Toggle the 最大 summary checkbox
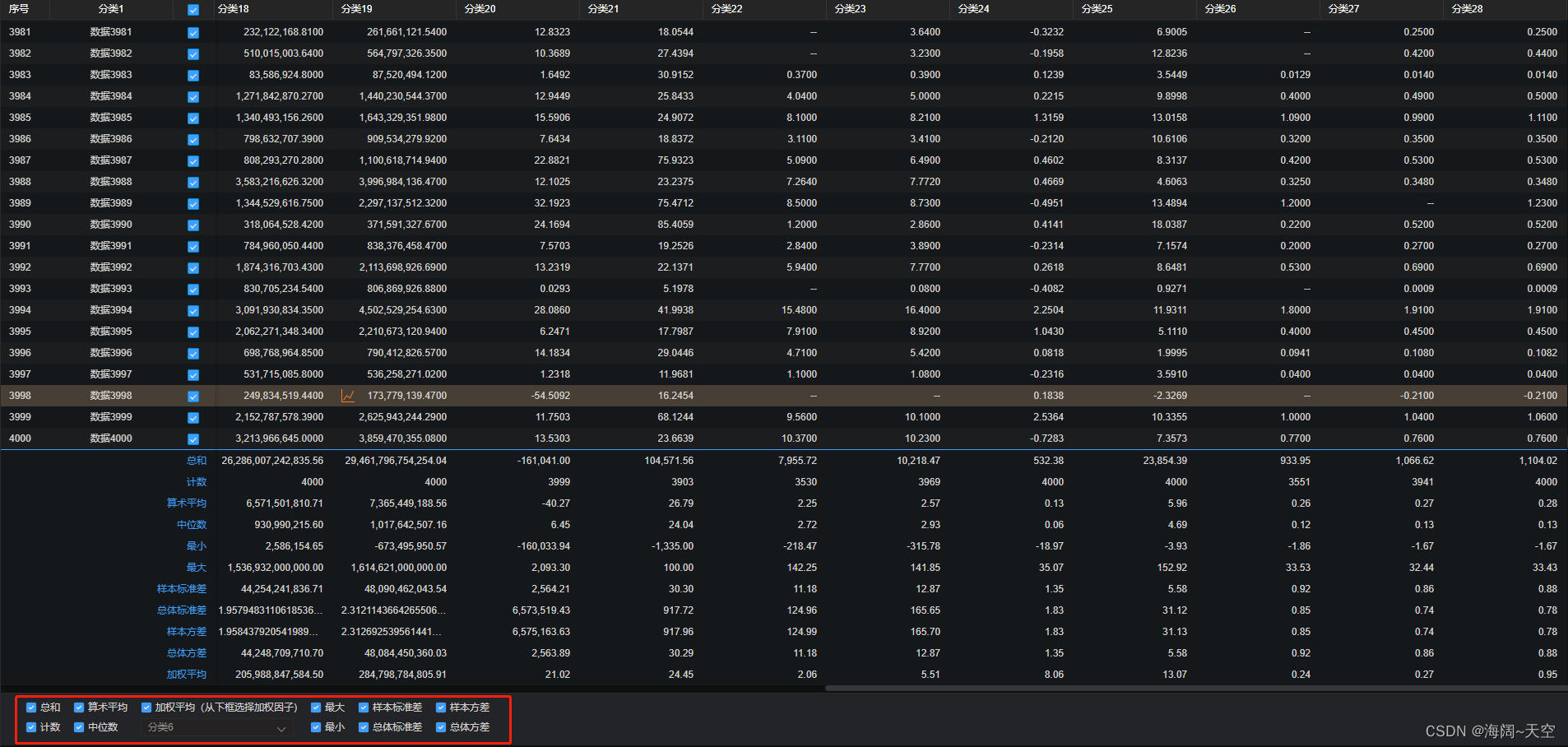 coord(316,708)
